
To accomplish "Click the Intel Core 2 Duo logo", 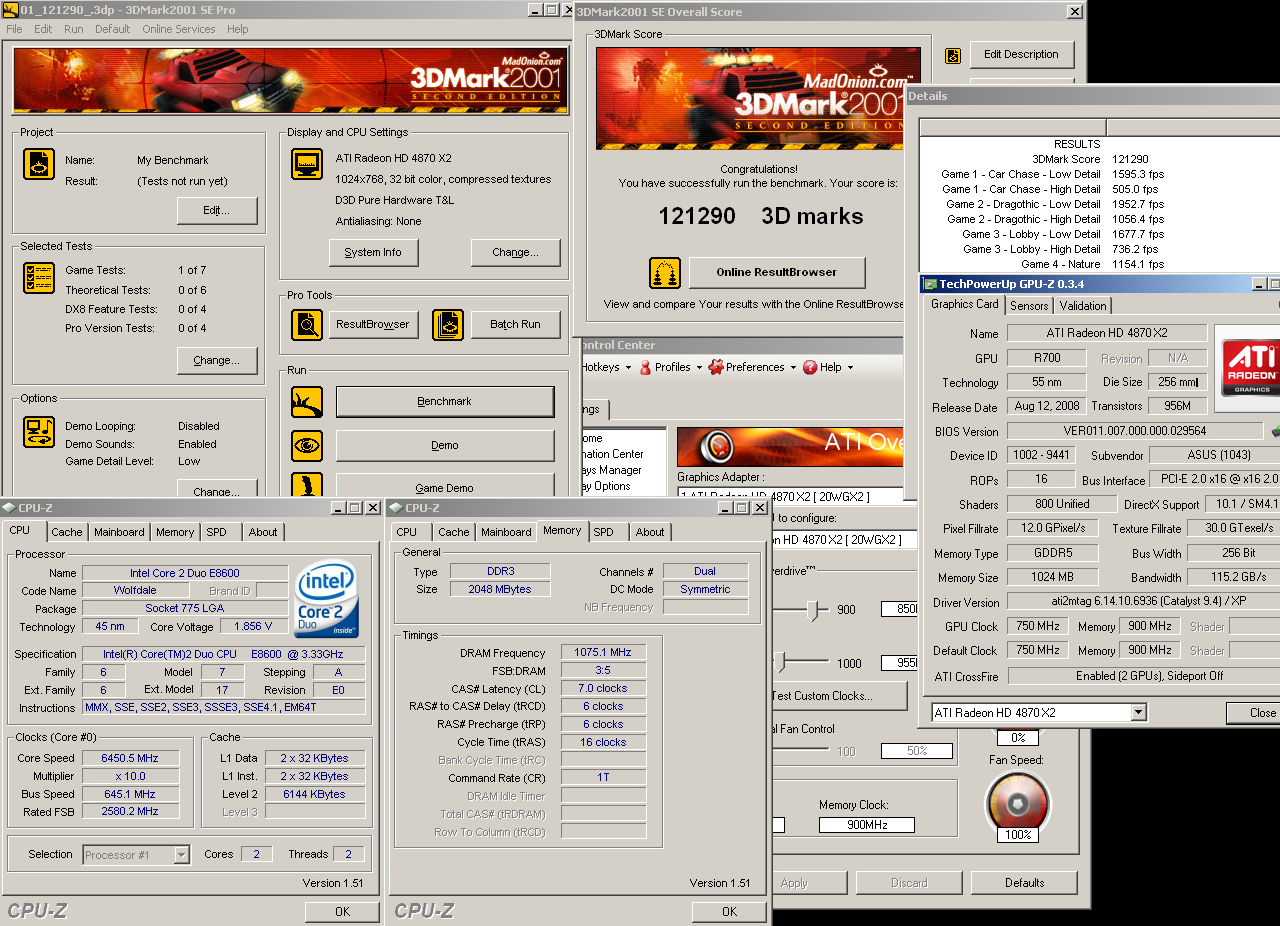I will click(326, 599).
